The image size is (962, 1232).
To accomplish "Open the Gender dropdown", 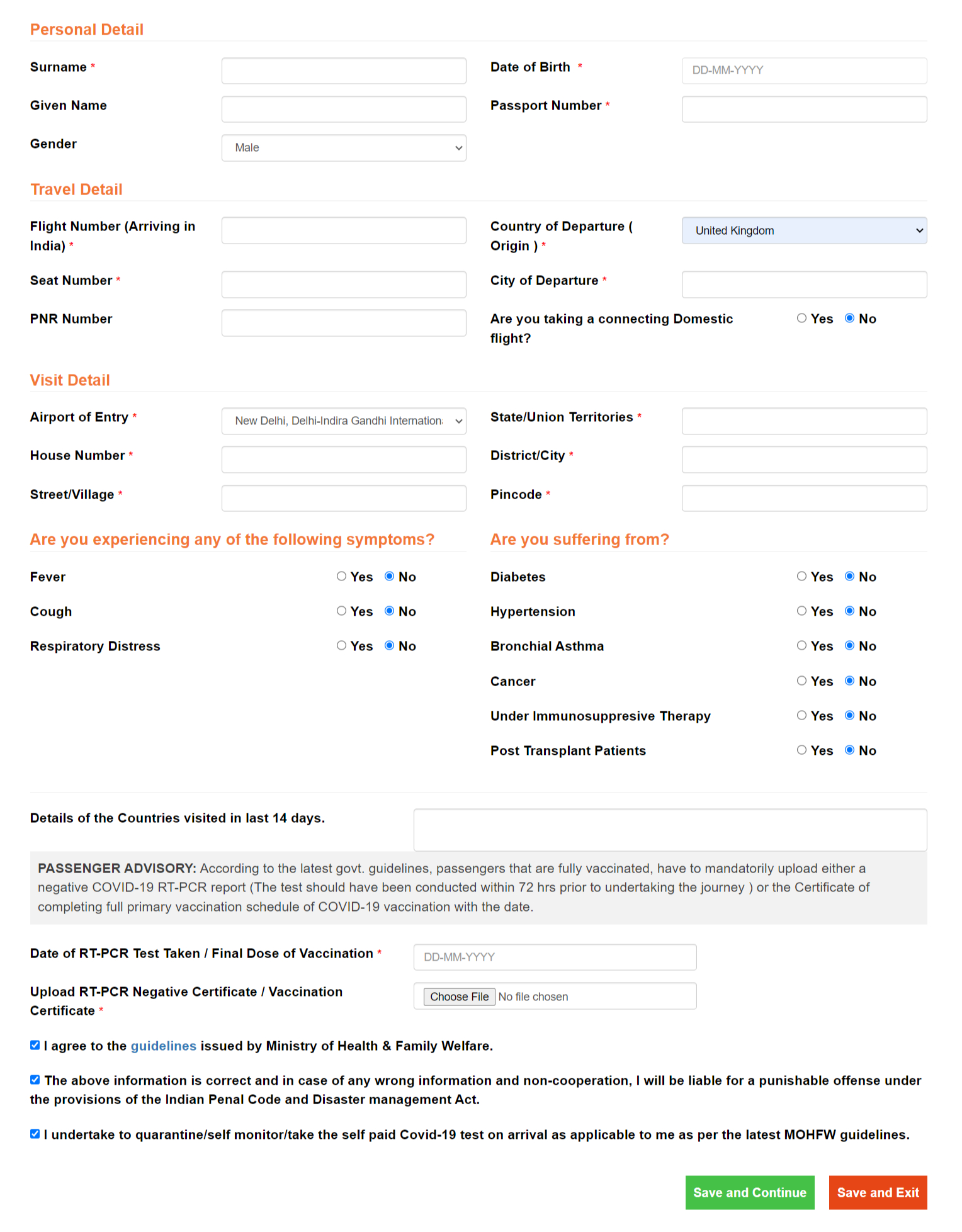I will click(344, 148).
